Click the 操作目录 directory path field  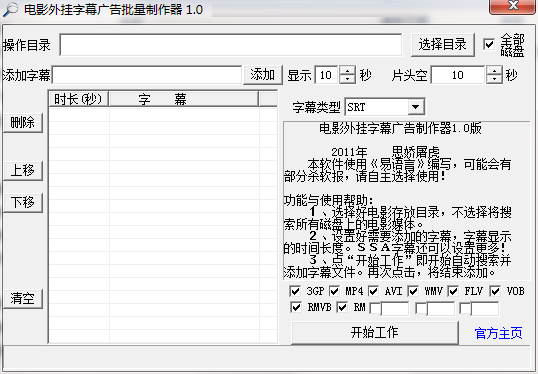point(231,45)
